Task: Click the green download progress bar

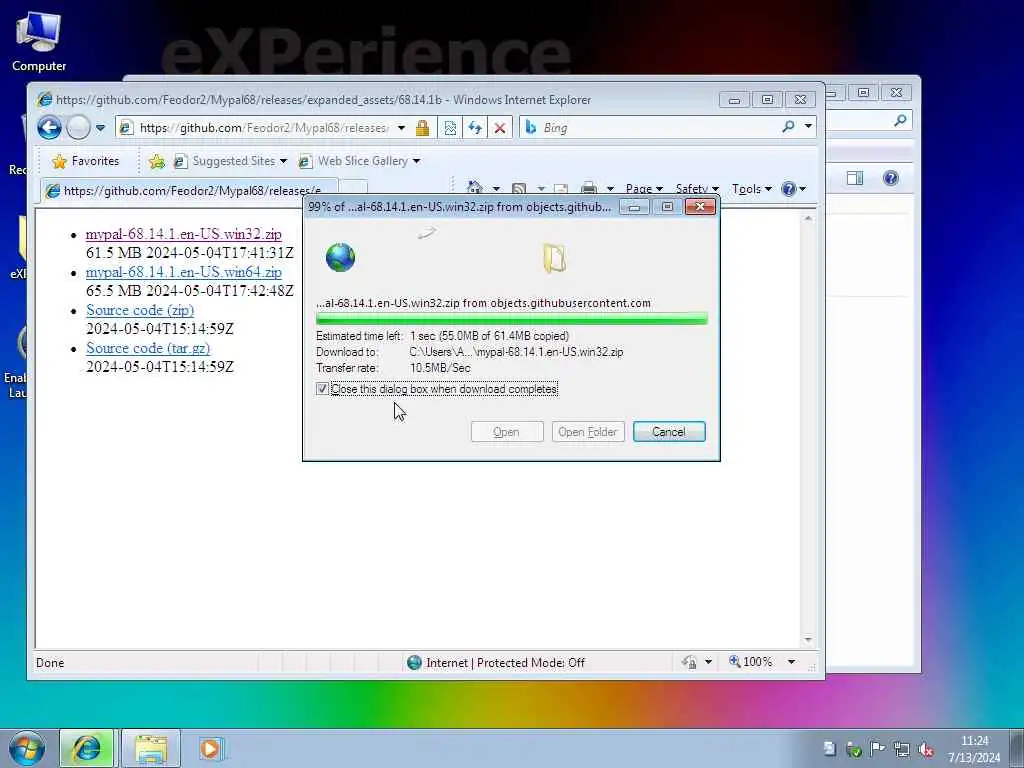Action: tap(511, 319)
